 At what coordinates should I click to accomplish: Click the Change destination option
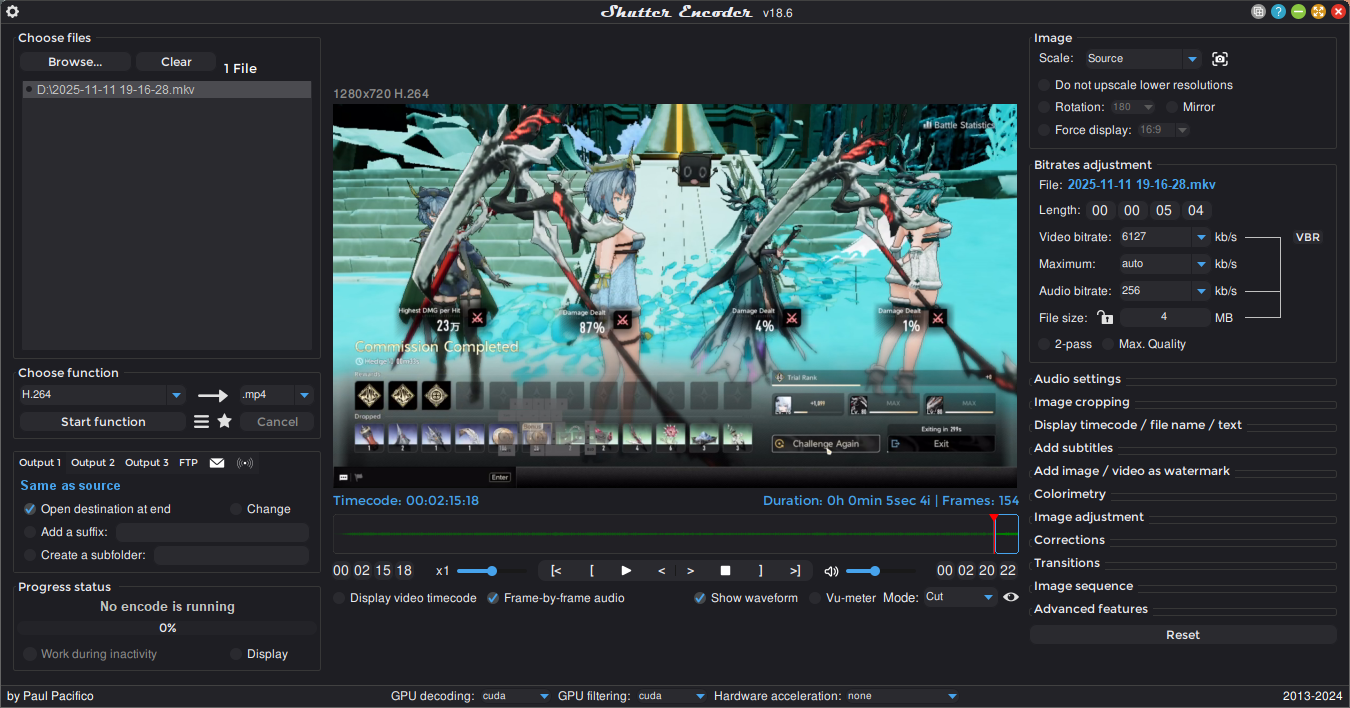(260, 509)
